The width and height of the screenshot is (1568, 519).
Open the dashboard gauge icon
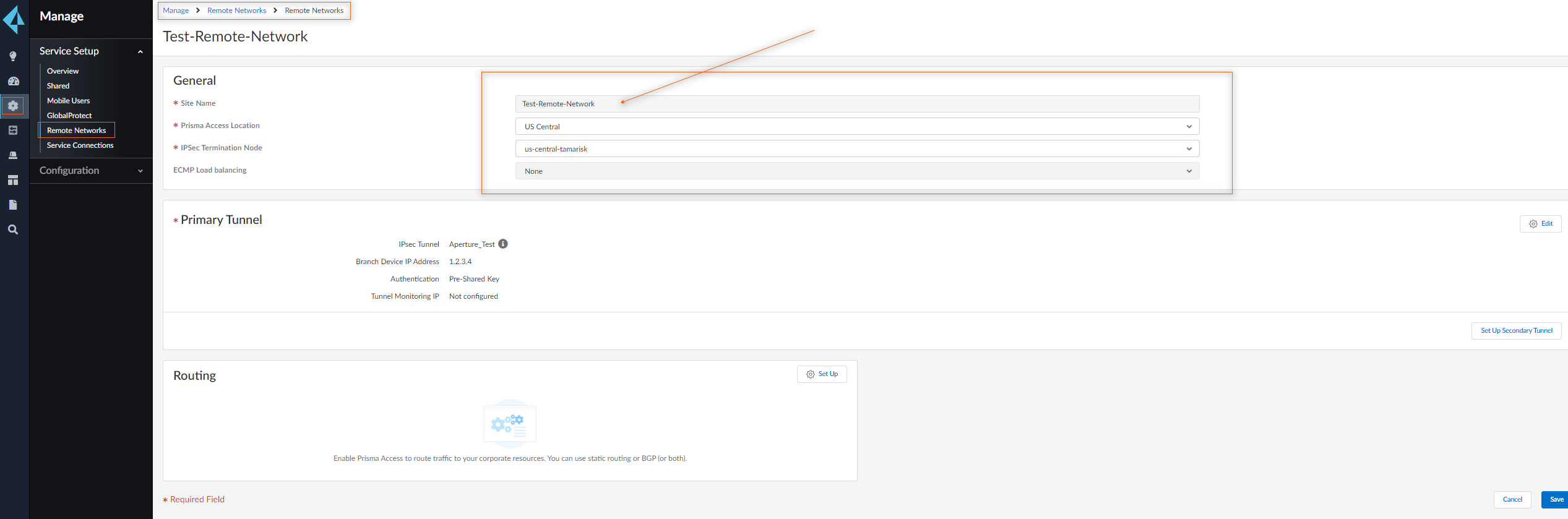[x=13, y=81]
